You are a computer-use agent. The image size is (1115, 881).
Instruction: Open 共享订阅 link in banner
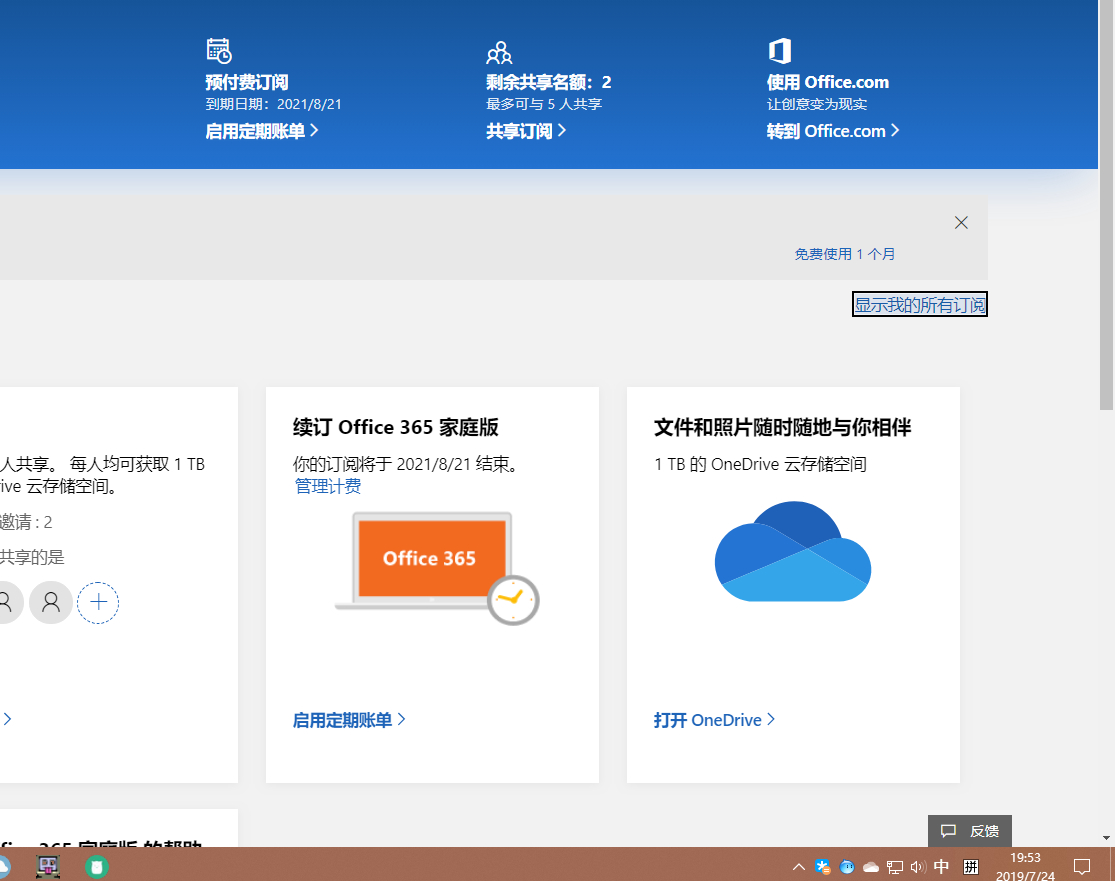pyautogui.click(x=526, y=131)
